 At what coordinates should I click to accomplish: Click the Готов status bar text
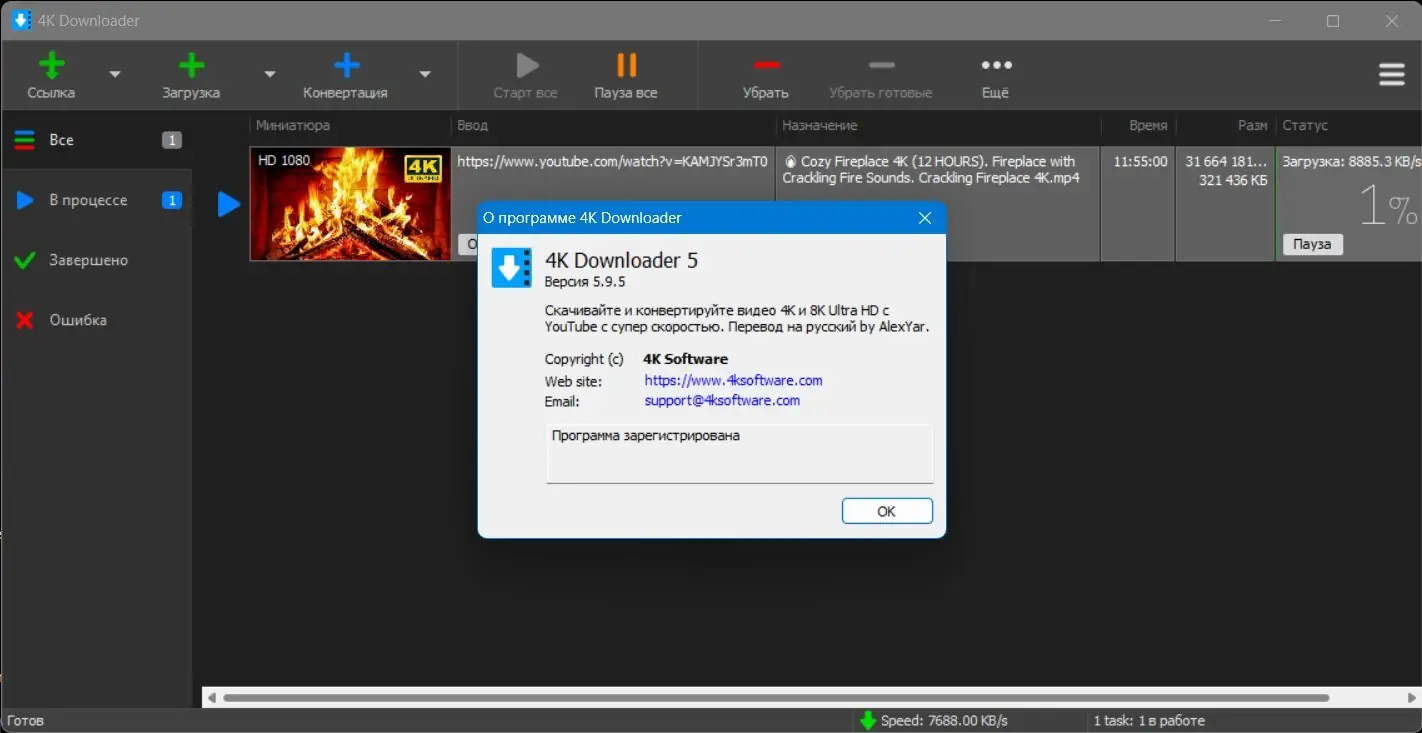pyautogui.click(x=25, y=720)
